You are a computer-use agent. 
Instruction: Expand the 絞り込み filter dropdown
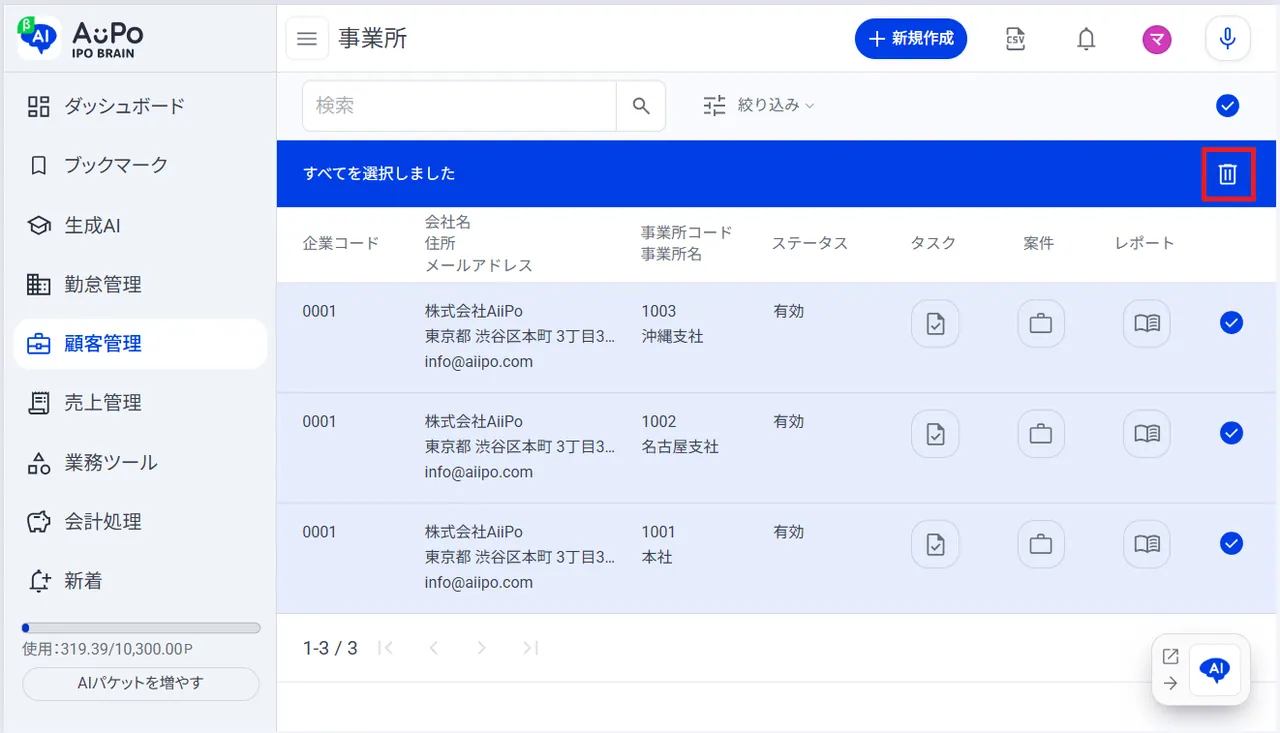(759, 105)
